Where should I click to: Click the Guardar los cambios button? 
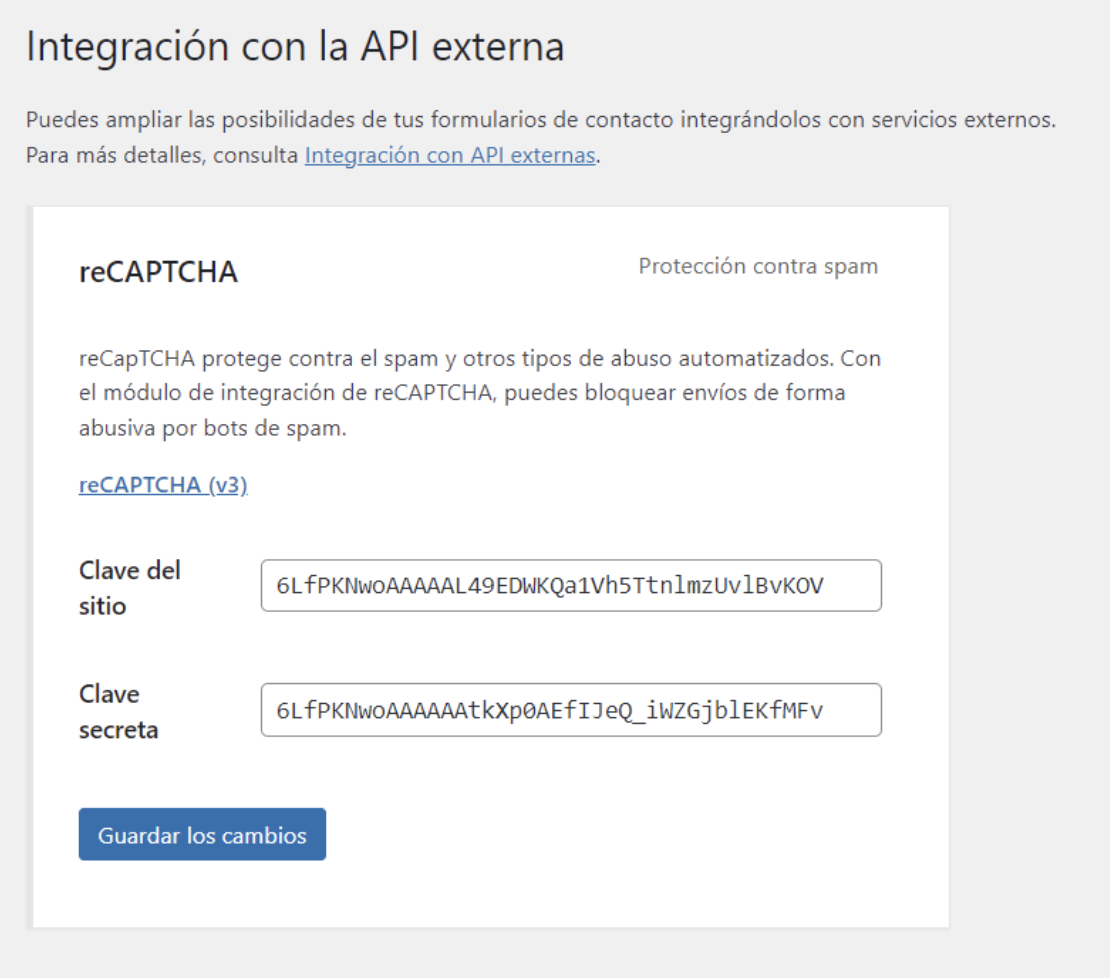coord(202,834)
